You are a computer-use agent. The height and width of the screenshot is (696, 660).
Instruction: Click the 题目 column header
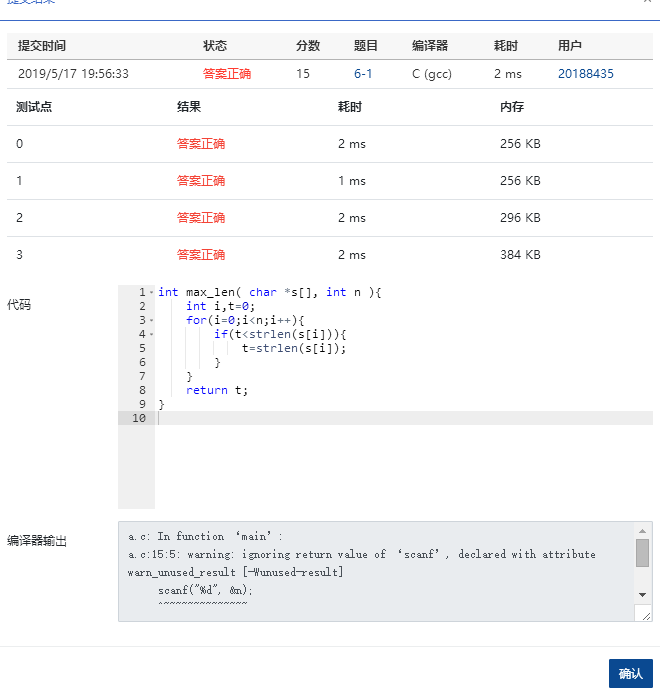pos(366,46)
